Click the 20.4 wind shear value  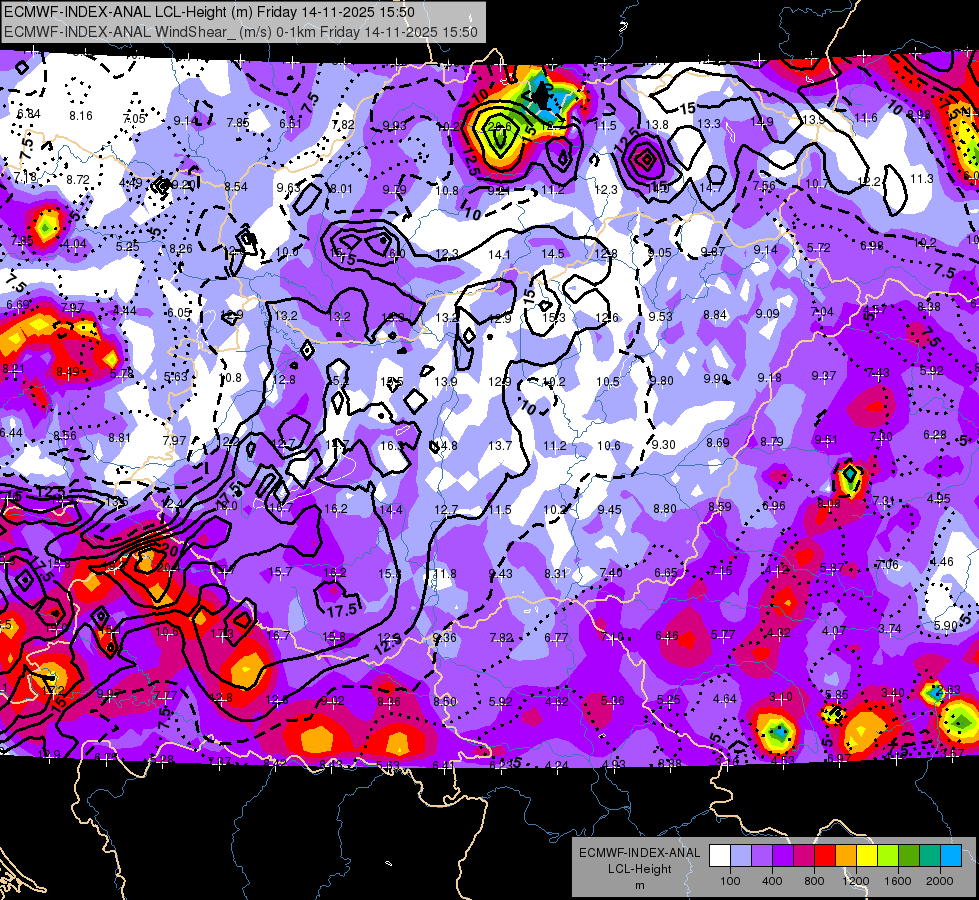click(169, 567)
